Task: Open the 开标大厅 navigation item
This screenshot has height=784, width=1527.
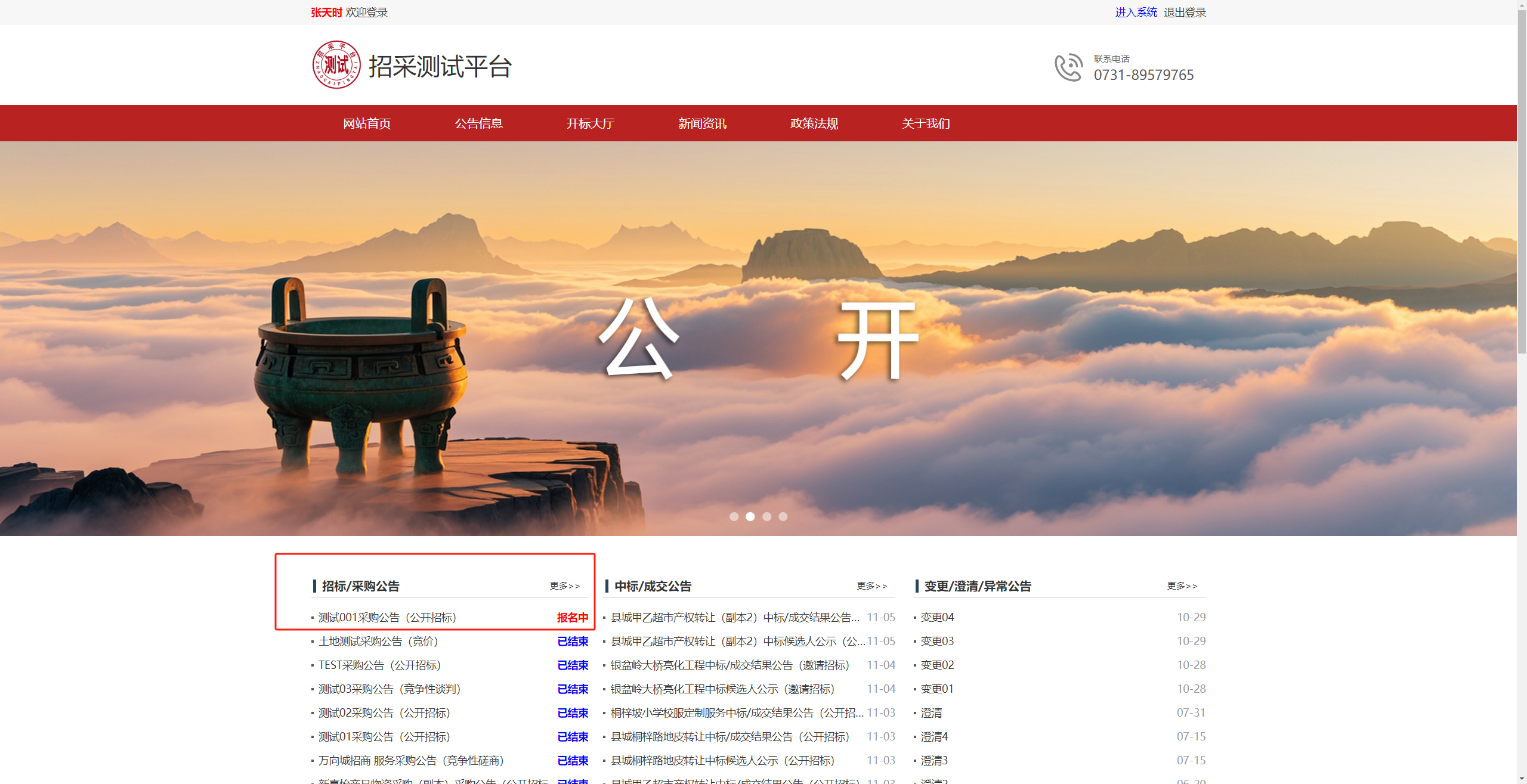Action: point(590,123)
